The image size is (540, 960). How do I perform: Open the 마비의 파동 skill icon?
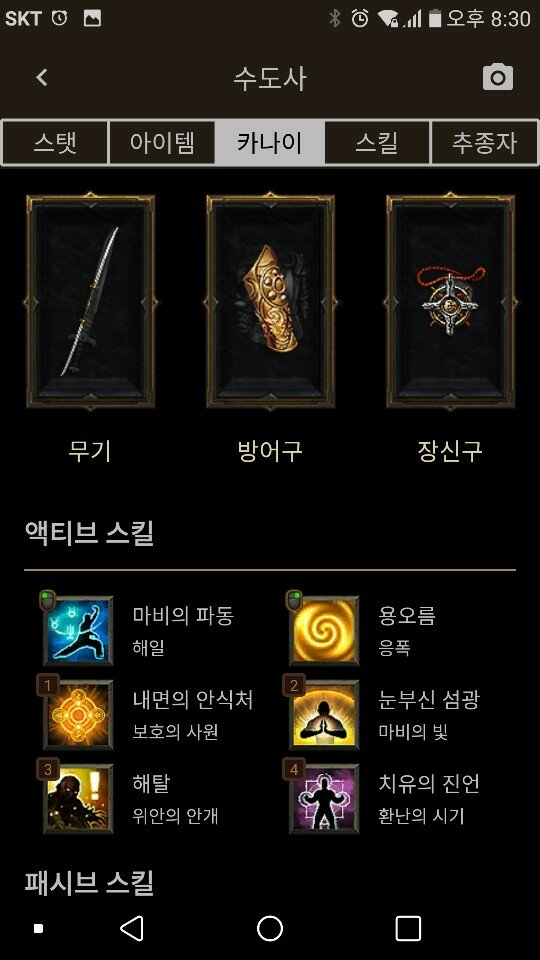click(x=78, y=631)
